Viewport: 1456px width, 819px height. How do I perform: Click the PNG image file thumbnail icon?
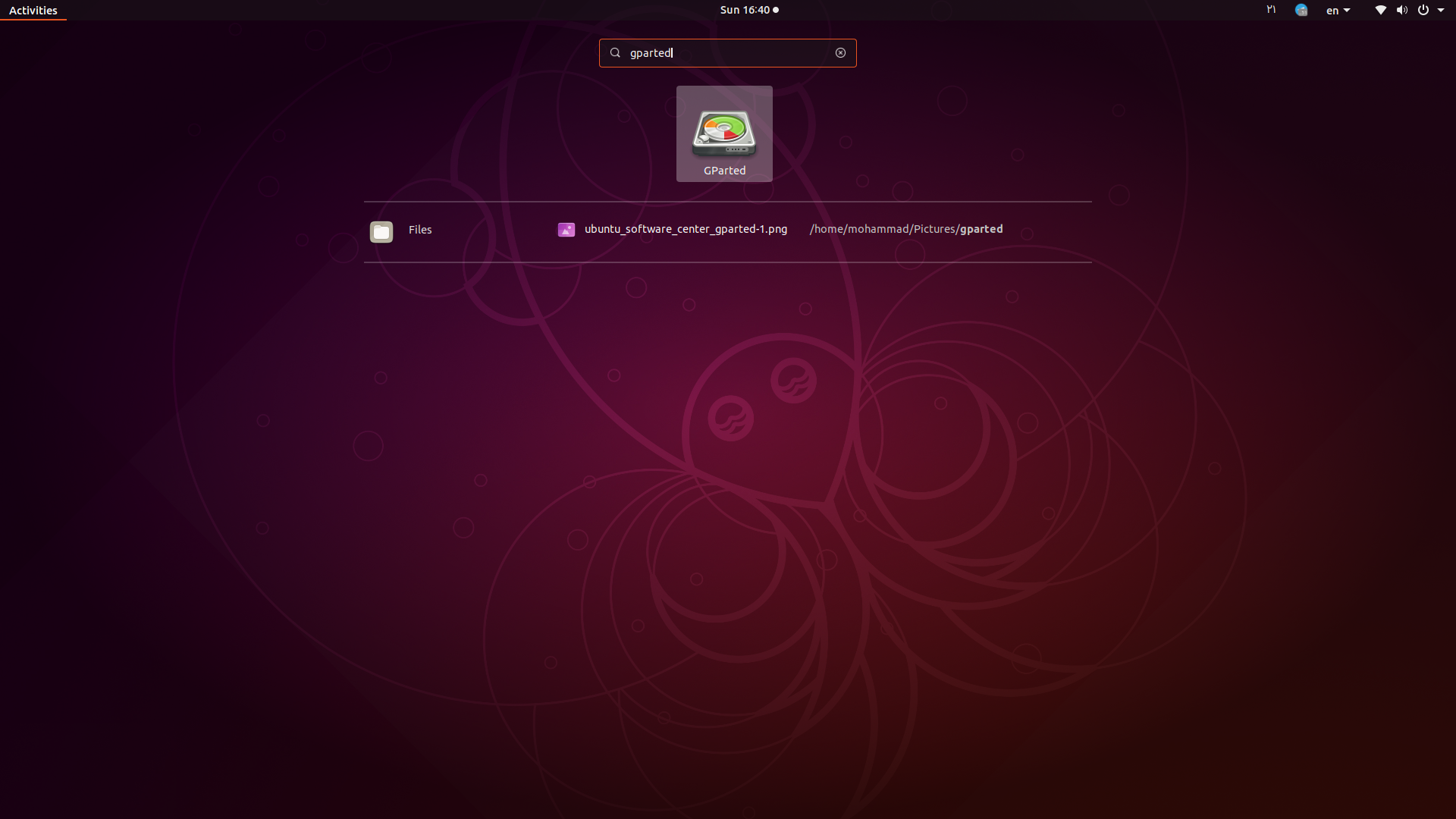tap(566, 230)
